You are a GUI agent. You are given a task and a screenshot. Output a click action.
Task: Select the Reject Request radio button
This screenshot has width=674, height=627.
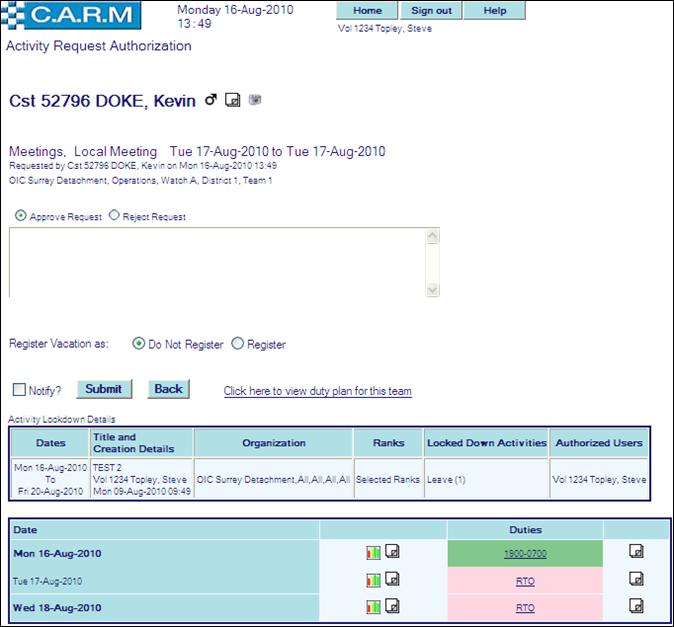114,215
